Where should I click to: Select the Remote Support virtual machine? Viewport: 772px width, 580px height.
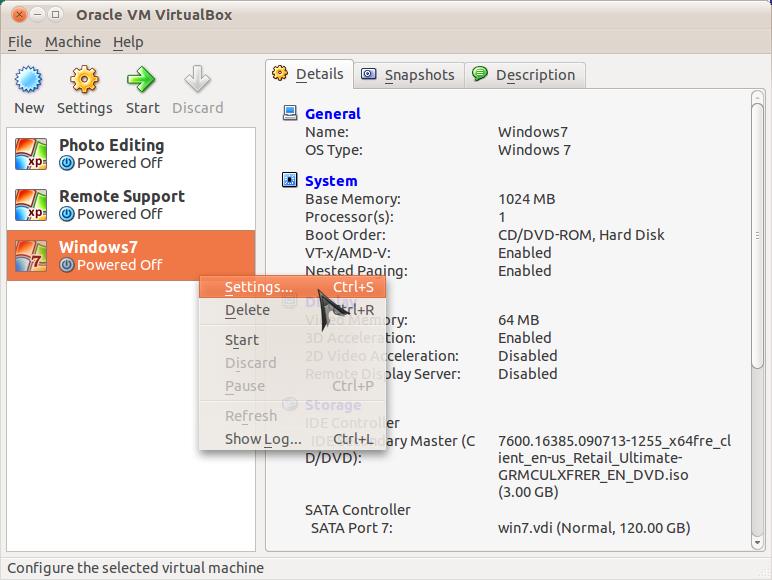coord(131,205)
